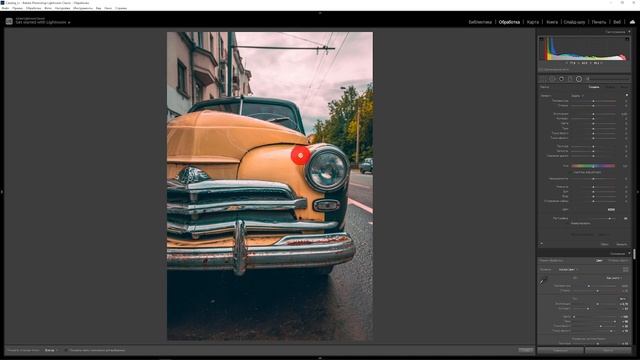Choose Color (Цвет) treatment
The width and height of the screenshot is (640, 360).
tap(599, 260)
